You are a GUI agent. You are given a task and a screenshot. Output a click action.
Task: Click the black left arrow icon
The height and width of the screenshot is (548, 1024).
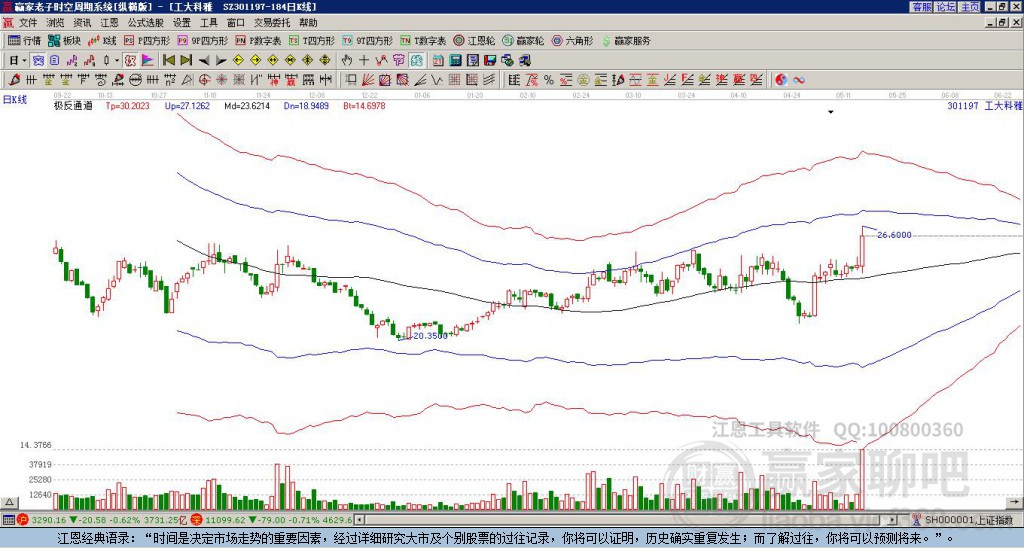tap(204, 61)
